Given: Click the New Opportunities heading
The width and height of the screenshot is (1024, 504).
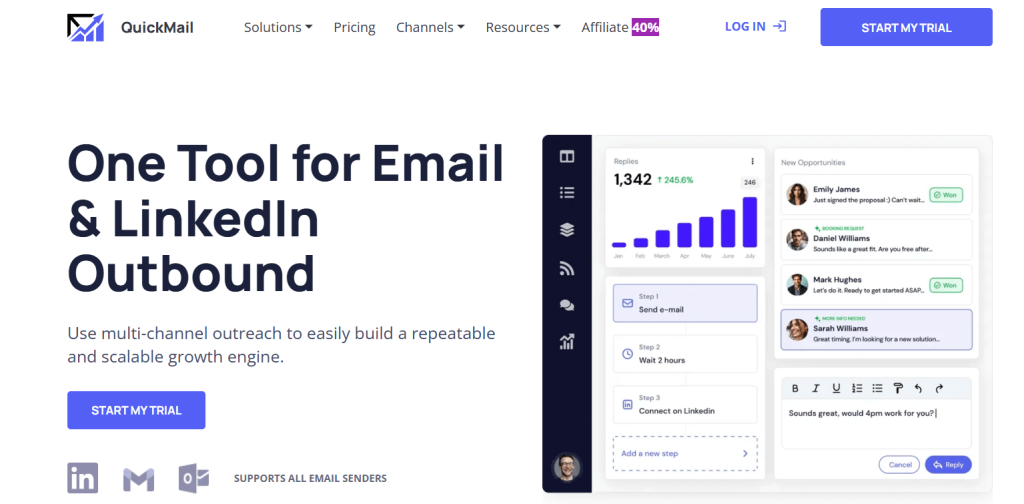Looking at the screenshot, I should pyautogui.click(x=813, y=163).
